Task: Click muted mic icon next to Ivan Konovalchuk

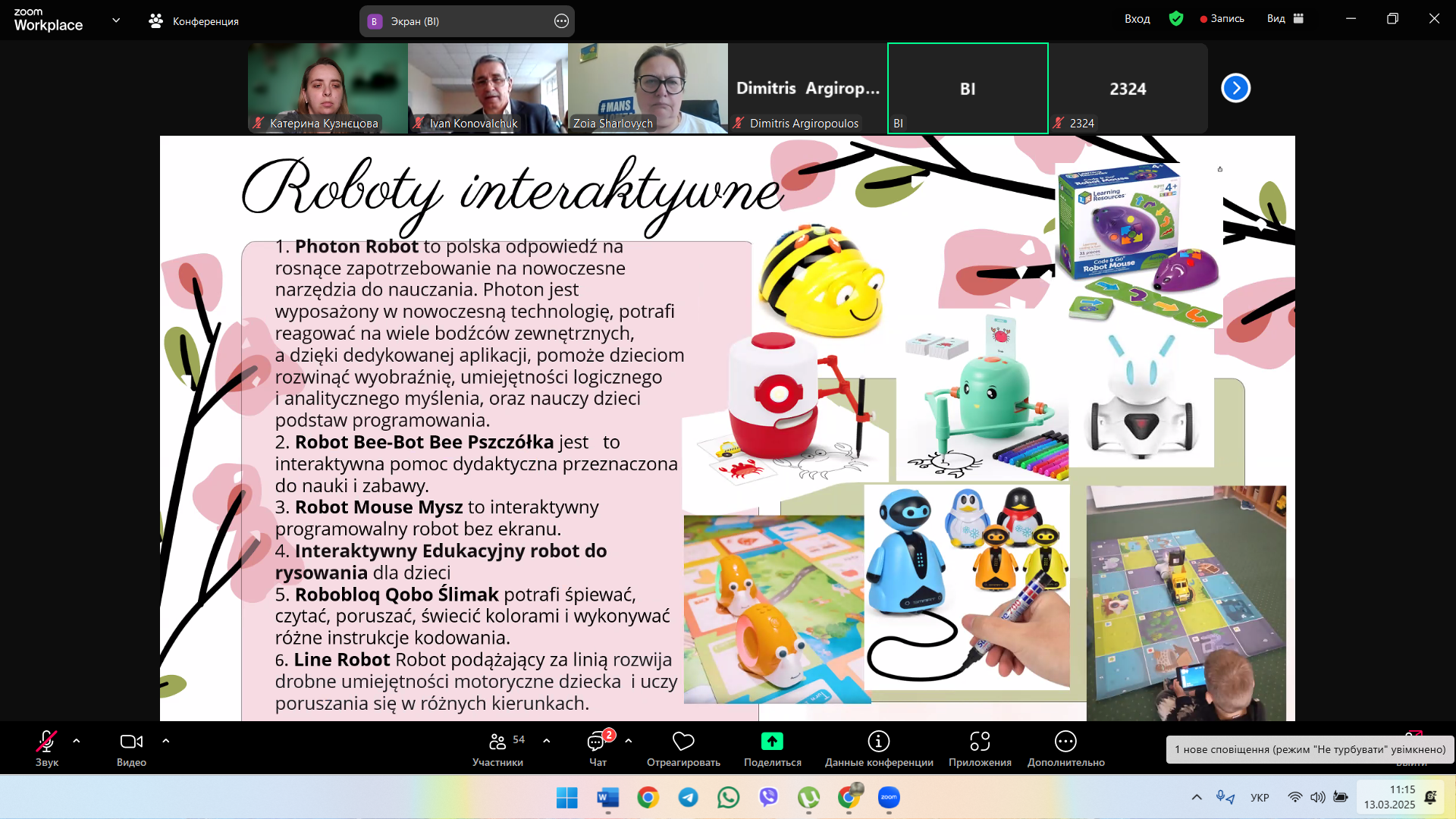Action: pos(419,123)
